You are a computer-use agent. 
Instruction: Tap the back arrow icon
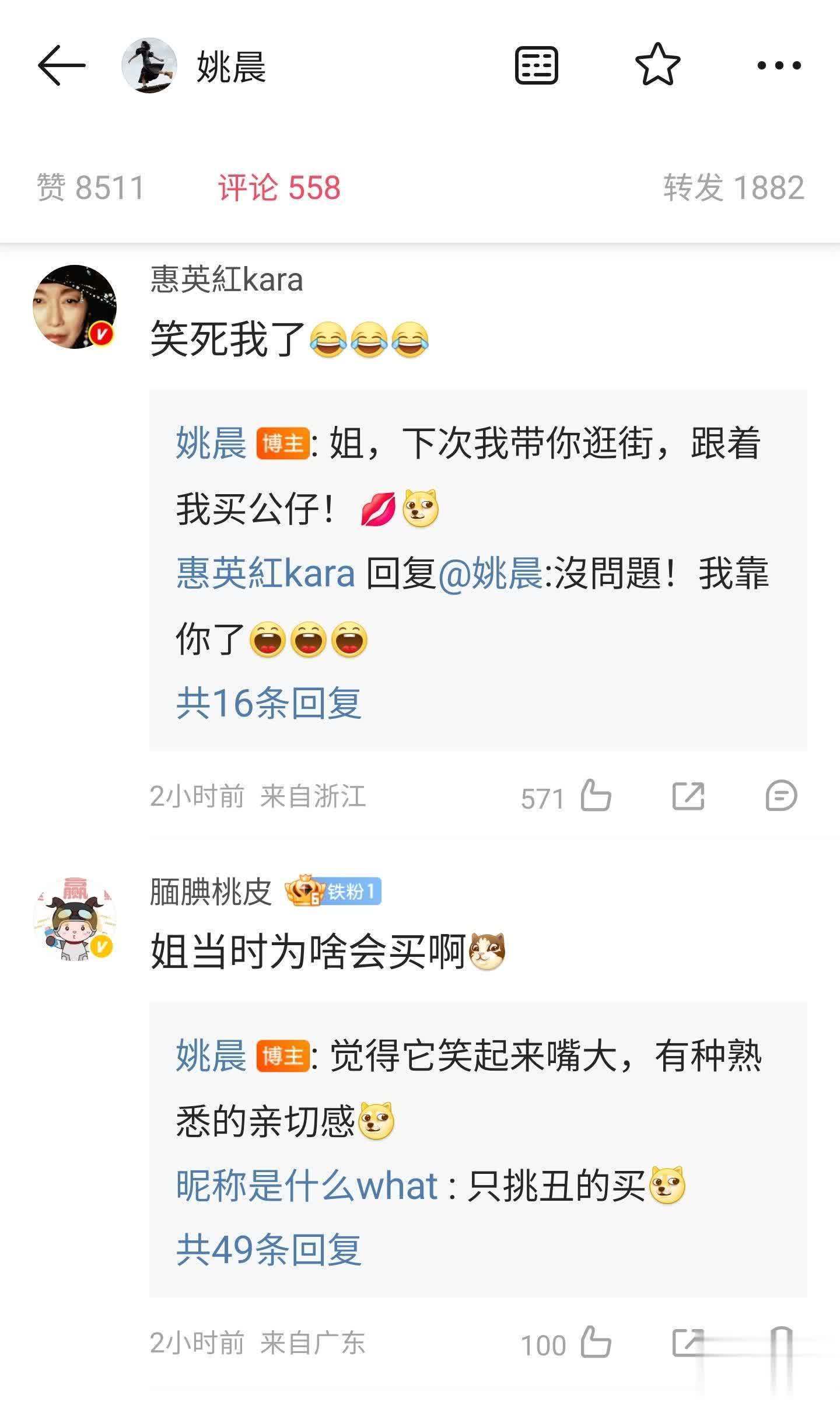click(x=62, y=66)
